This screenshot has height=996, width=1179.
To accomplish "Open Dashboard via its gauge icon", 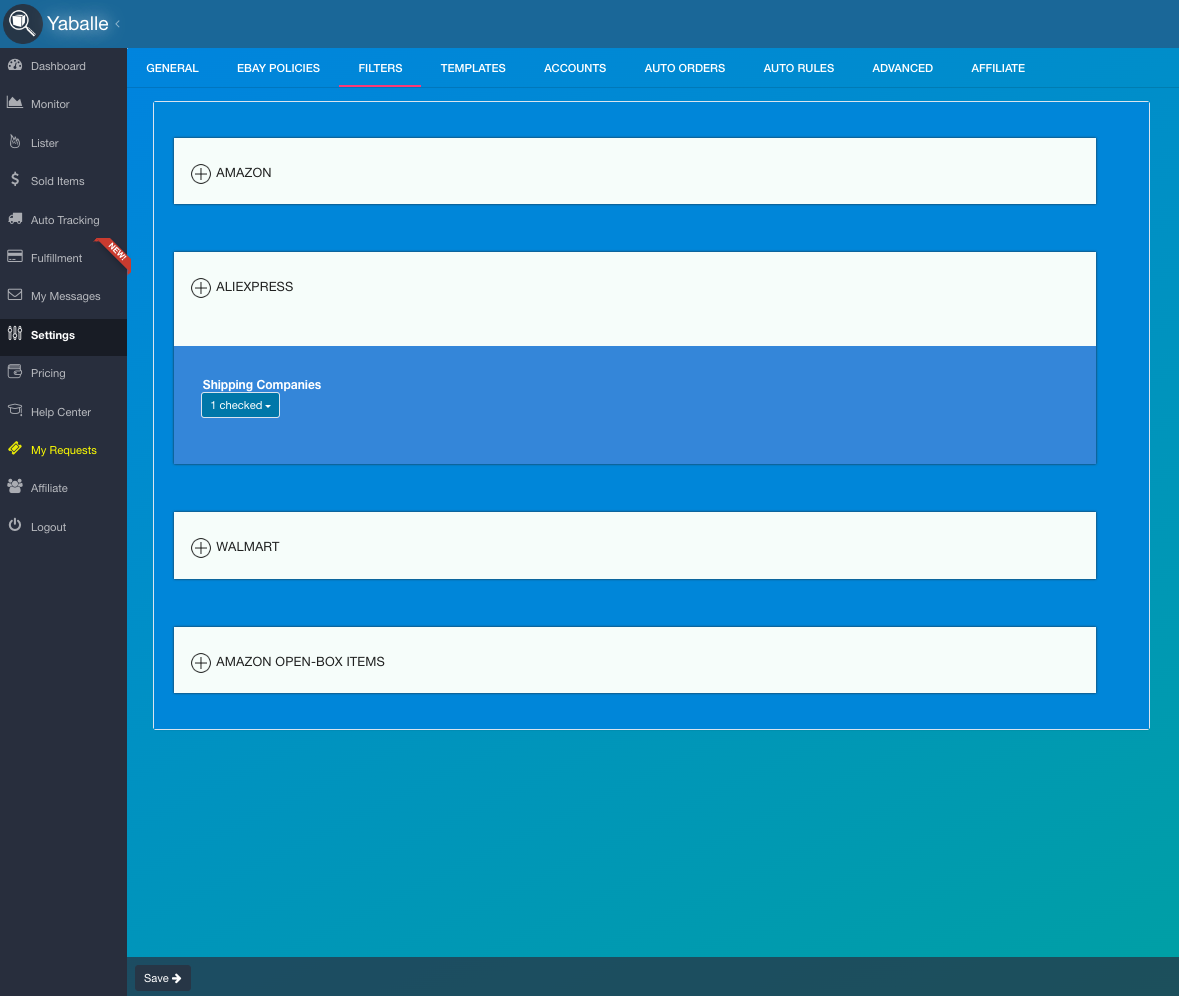I will (15, 65).
